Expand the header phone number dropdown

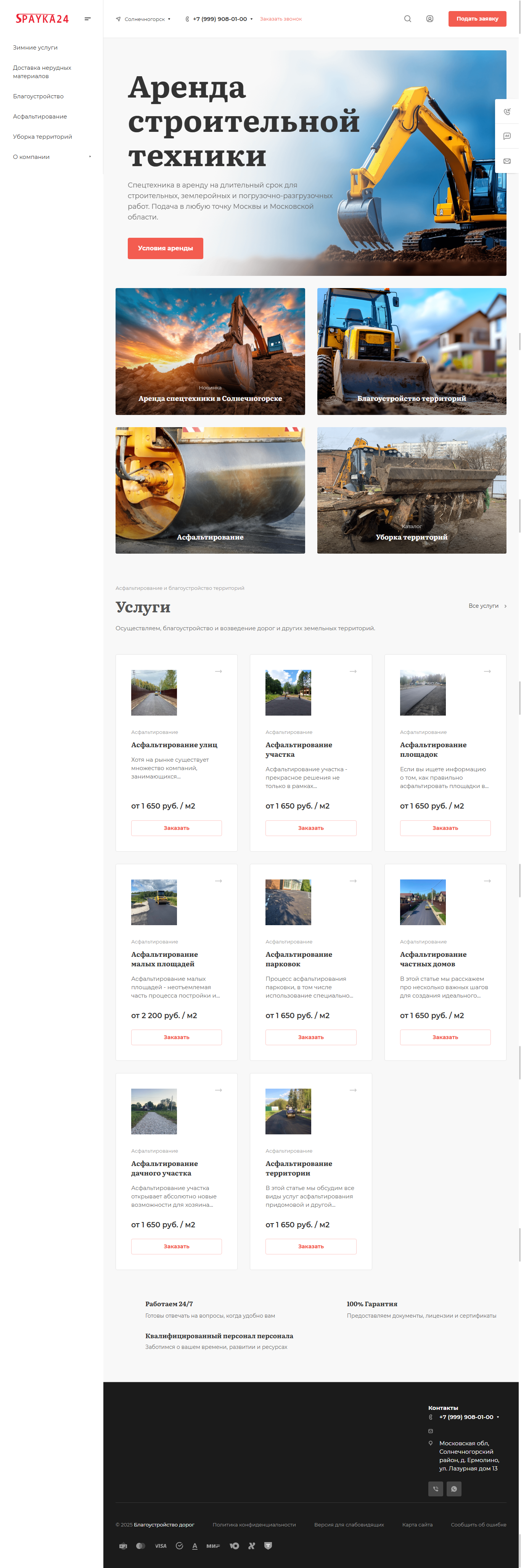[251, 19]
